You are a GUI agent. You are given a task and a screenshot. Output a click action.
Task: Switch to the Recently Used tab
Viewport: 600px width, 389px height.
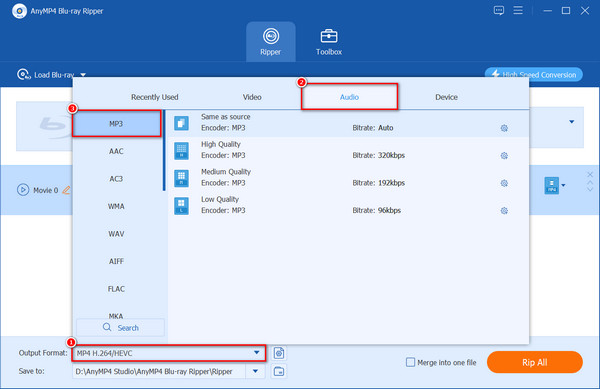(155, 97)
